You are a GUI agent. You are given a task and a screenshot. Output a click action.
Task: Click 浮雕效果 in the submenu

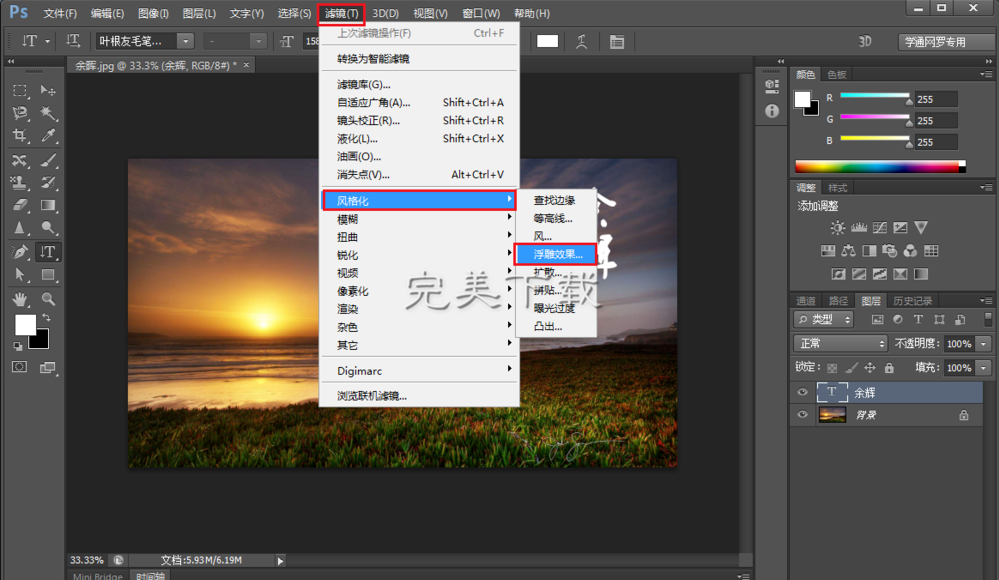pos(557,254)
